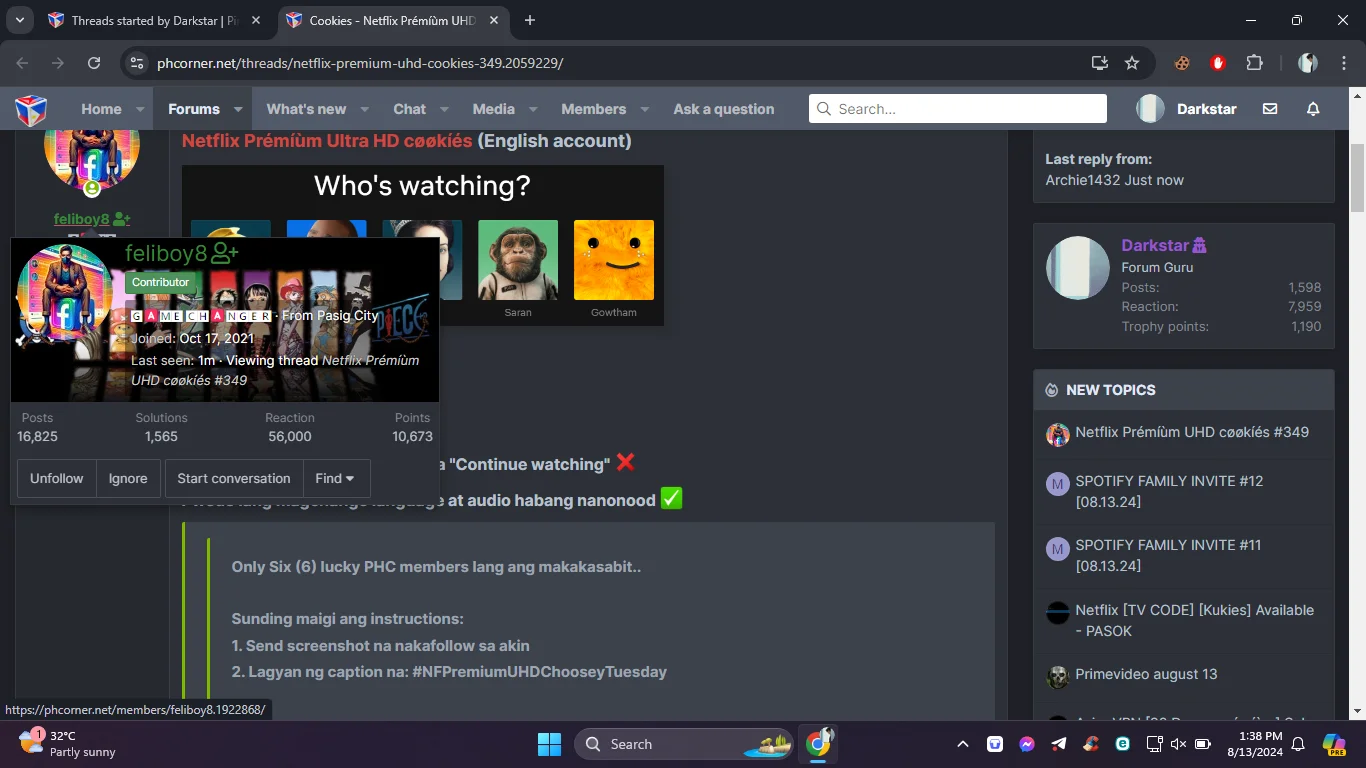The image size is (1366, 768).
Task: Click the search magnifier icon in forum search
Action: [824, 109]
